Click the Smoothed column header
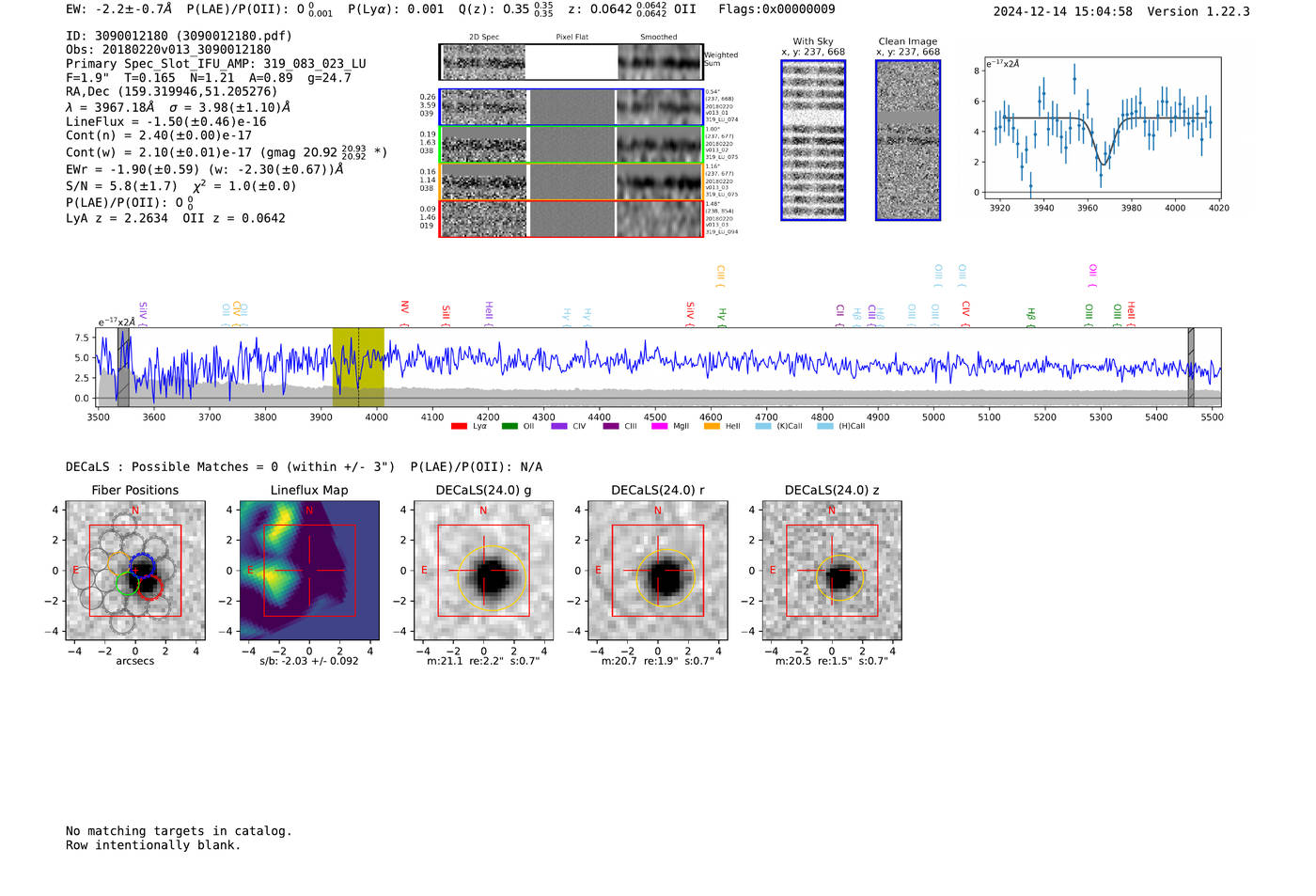Screen dimensions: 1316x896 658,38
